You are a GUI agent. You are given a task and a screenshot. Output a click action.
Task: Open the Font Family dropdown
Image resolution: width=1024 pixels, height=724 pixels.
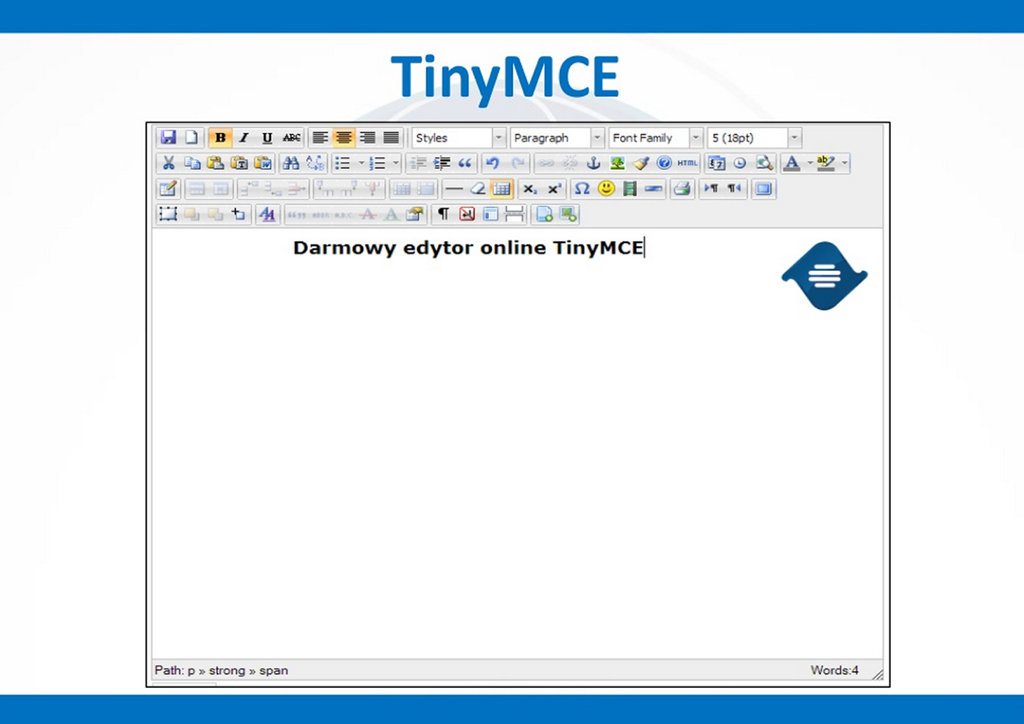tap(656, 138)
